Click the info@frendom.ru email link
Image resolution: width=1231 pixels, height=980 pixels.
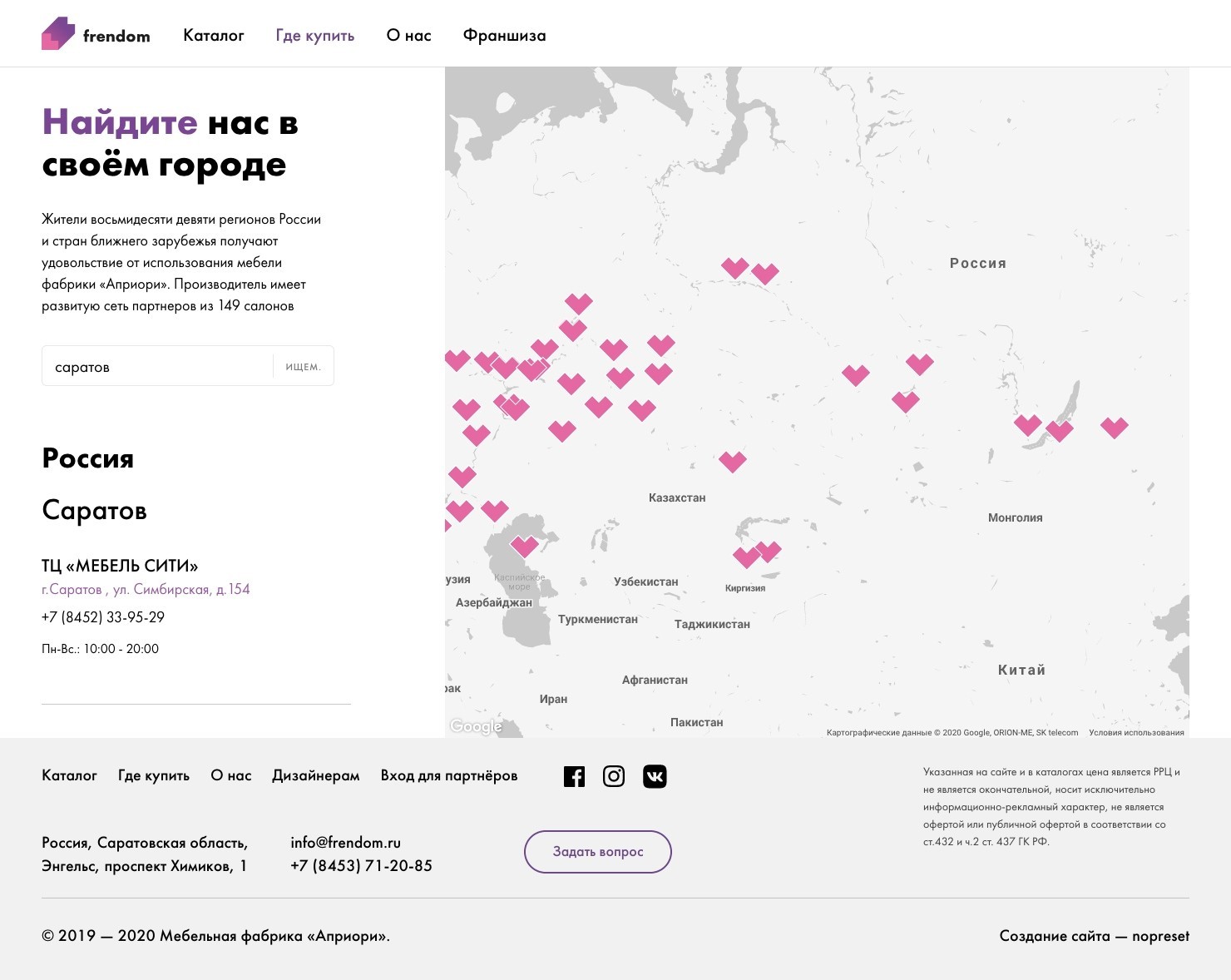(x=345, y=843)
